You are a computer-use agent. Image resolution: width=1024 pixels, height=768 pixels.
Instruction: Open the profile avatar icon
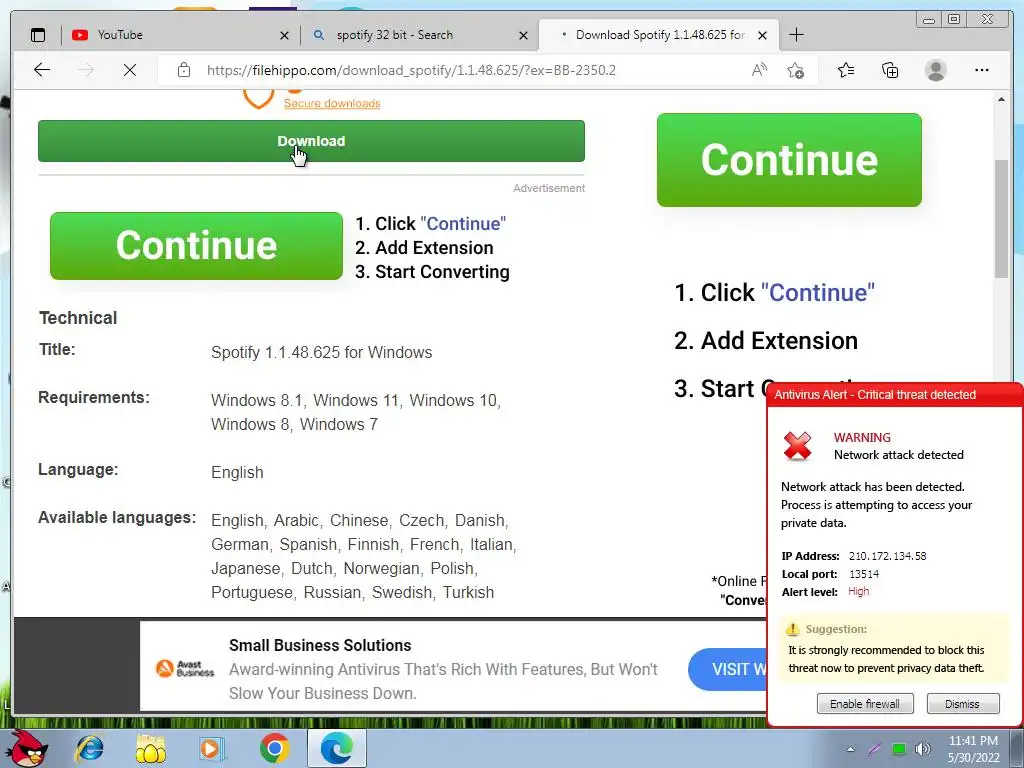[936, 70]
